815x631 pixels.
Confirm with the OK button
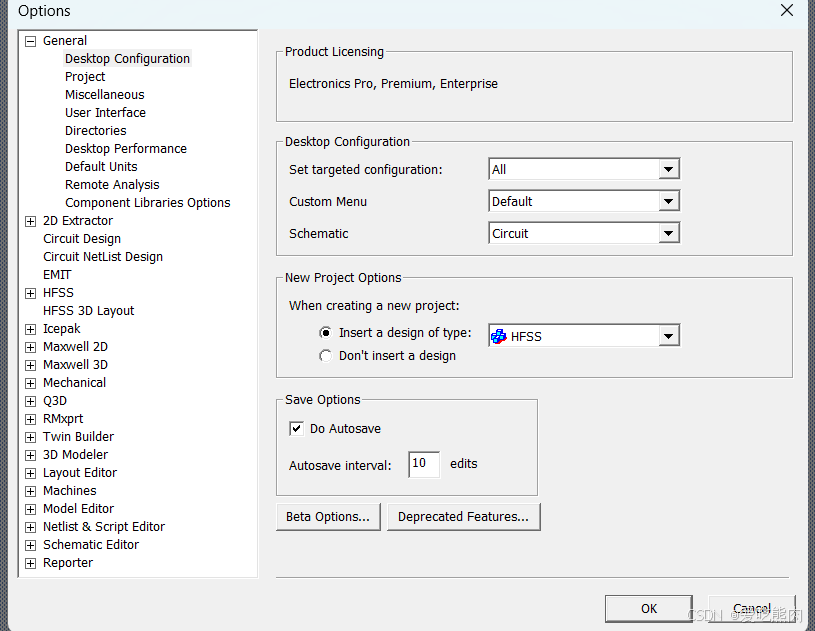pyautogui.click(x=649, y=609)
